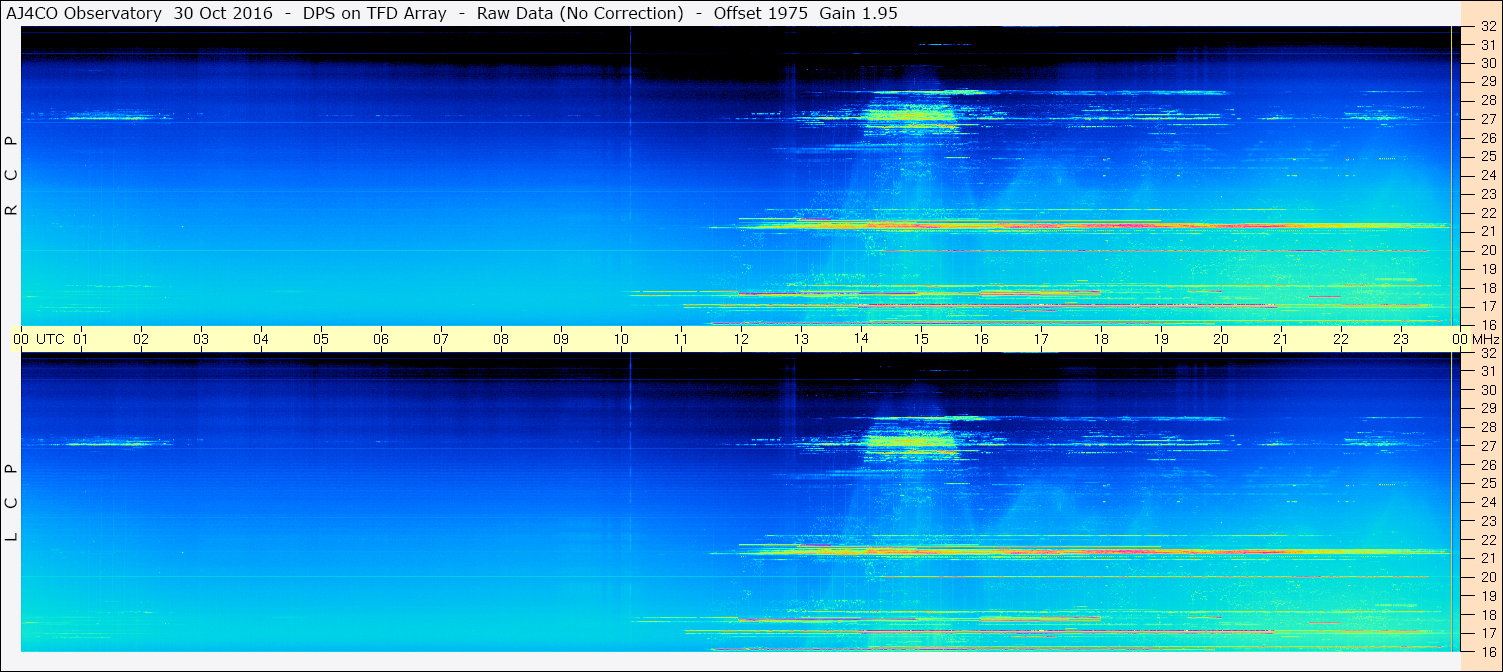Select the 03 hour tick label
This screenshot has height=672, width=1503.
coord(201,339)
